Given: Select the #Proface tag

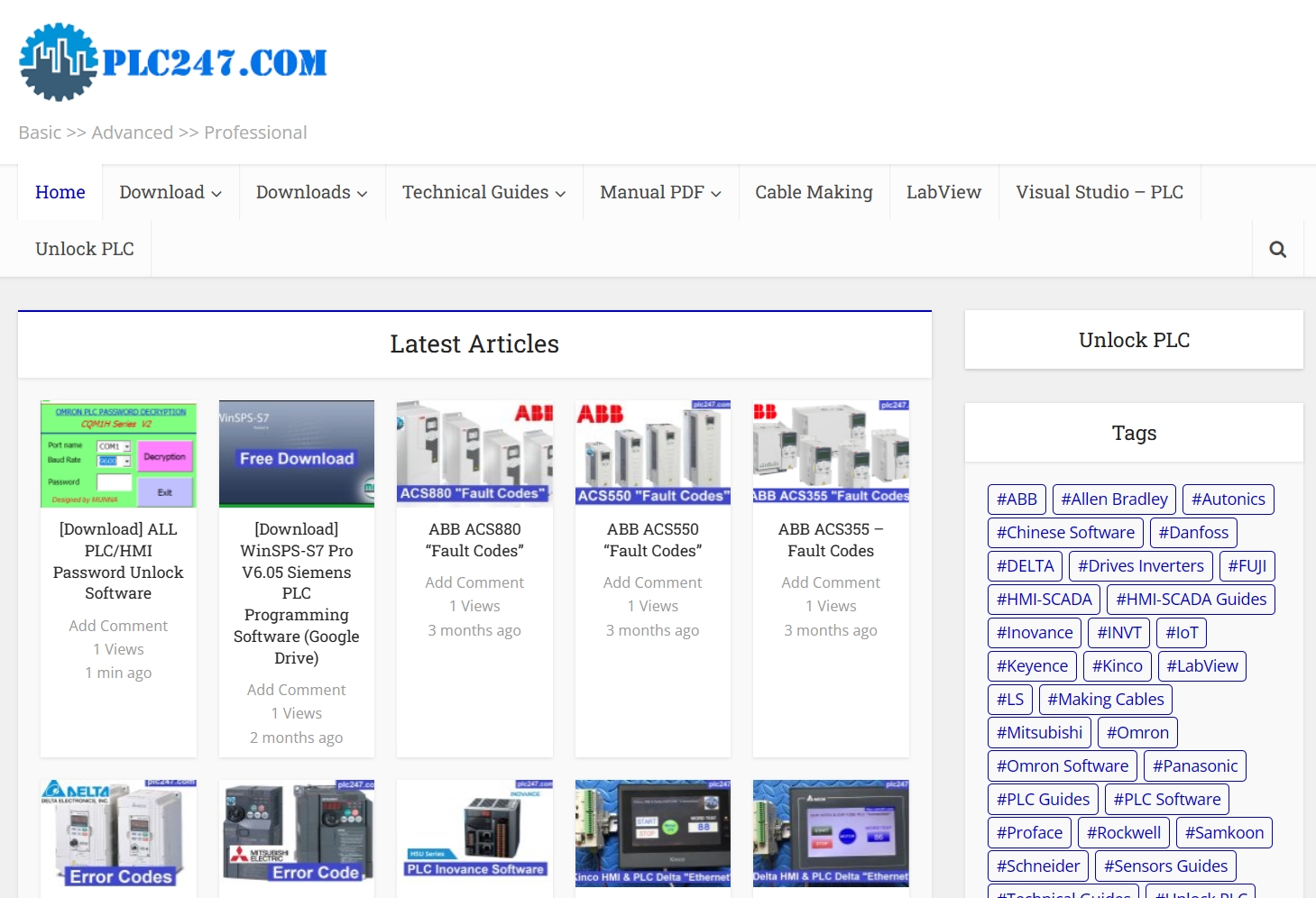Looking at the screenshot, I should click(1029, 833).
